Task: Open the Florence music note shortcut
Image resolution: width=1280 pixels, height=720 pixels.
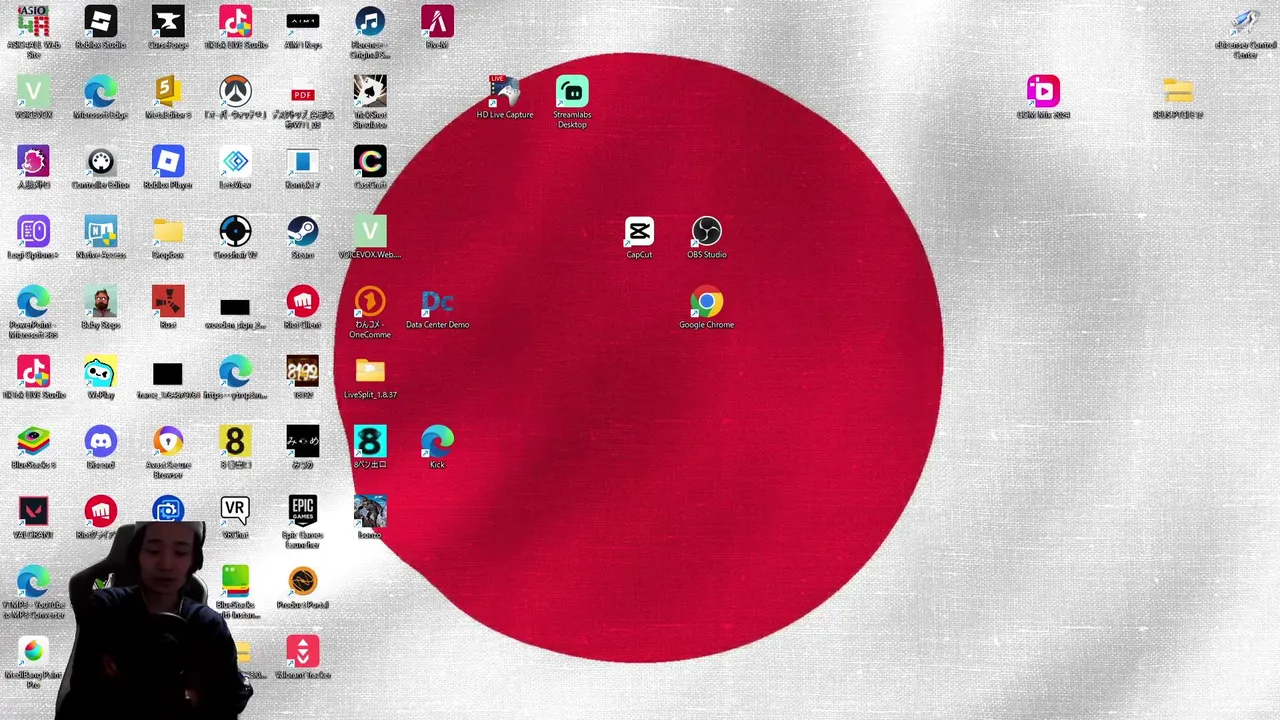Action: point(370,22)
